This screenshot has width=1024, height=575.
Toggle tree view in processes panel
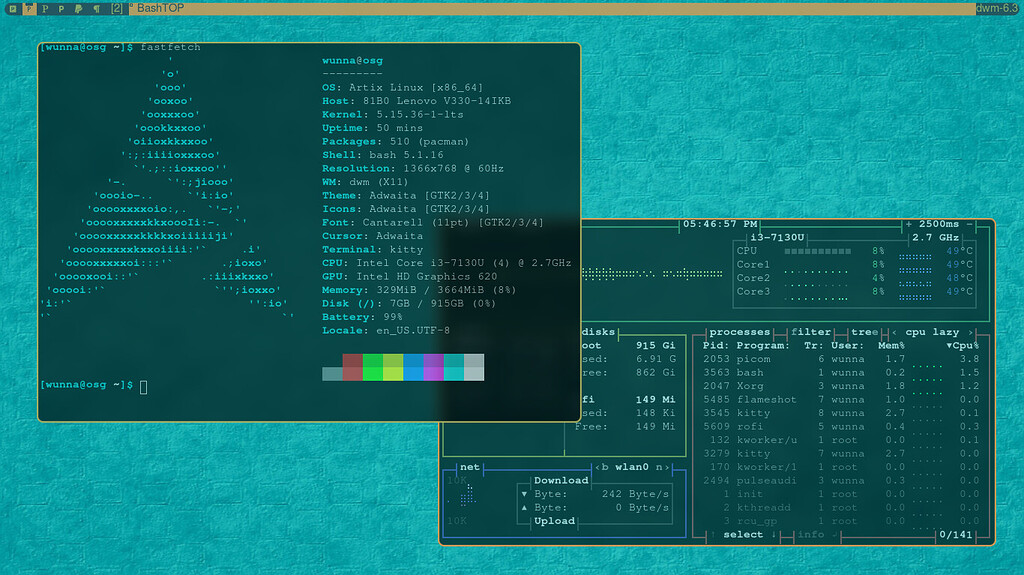point(862,332)
